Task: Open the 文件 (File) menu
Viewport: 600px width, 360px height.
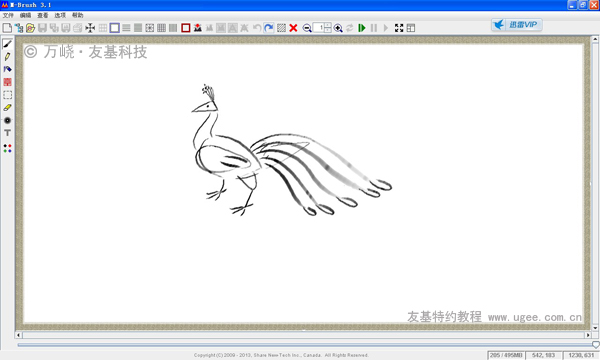Action: tap(8, 15)
